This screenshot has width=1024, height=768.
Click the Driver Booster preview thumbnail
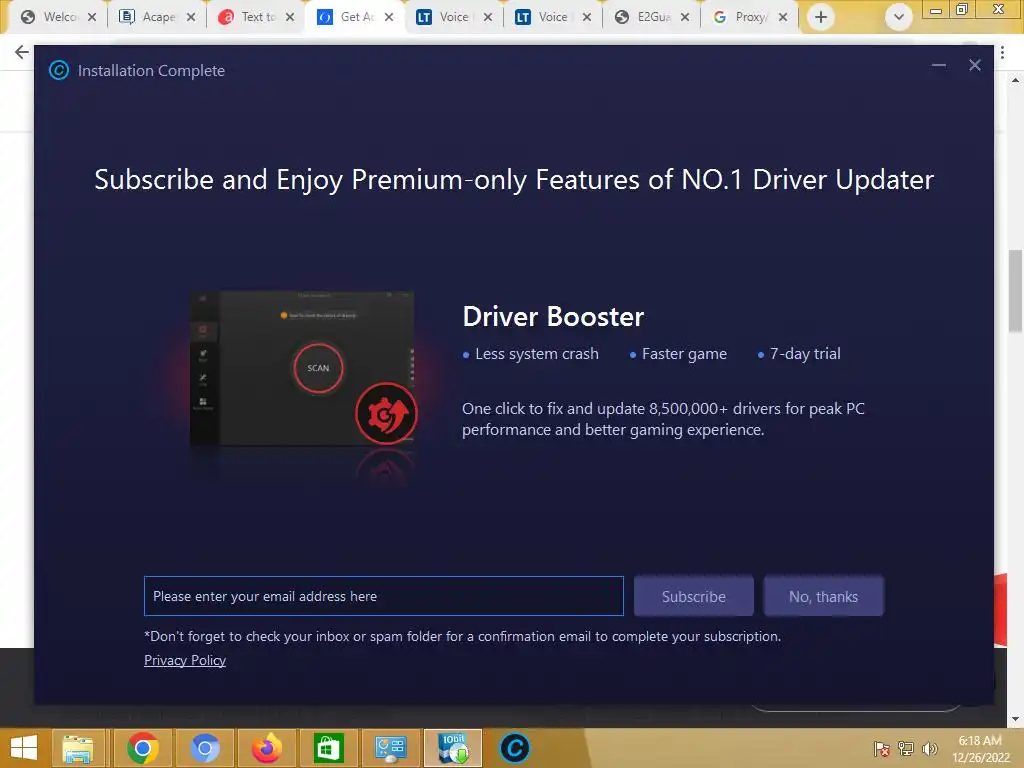(302, 369)
